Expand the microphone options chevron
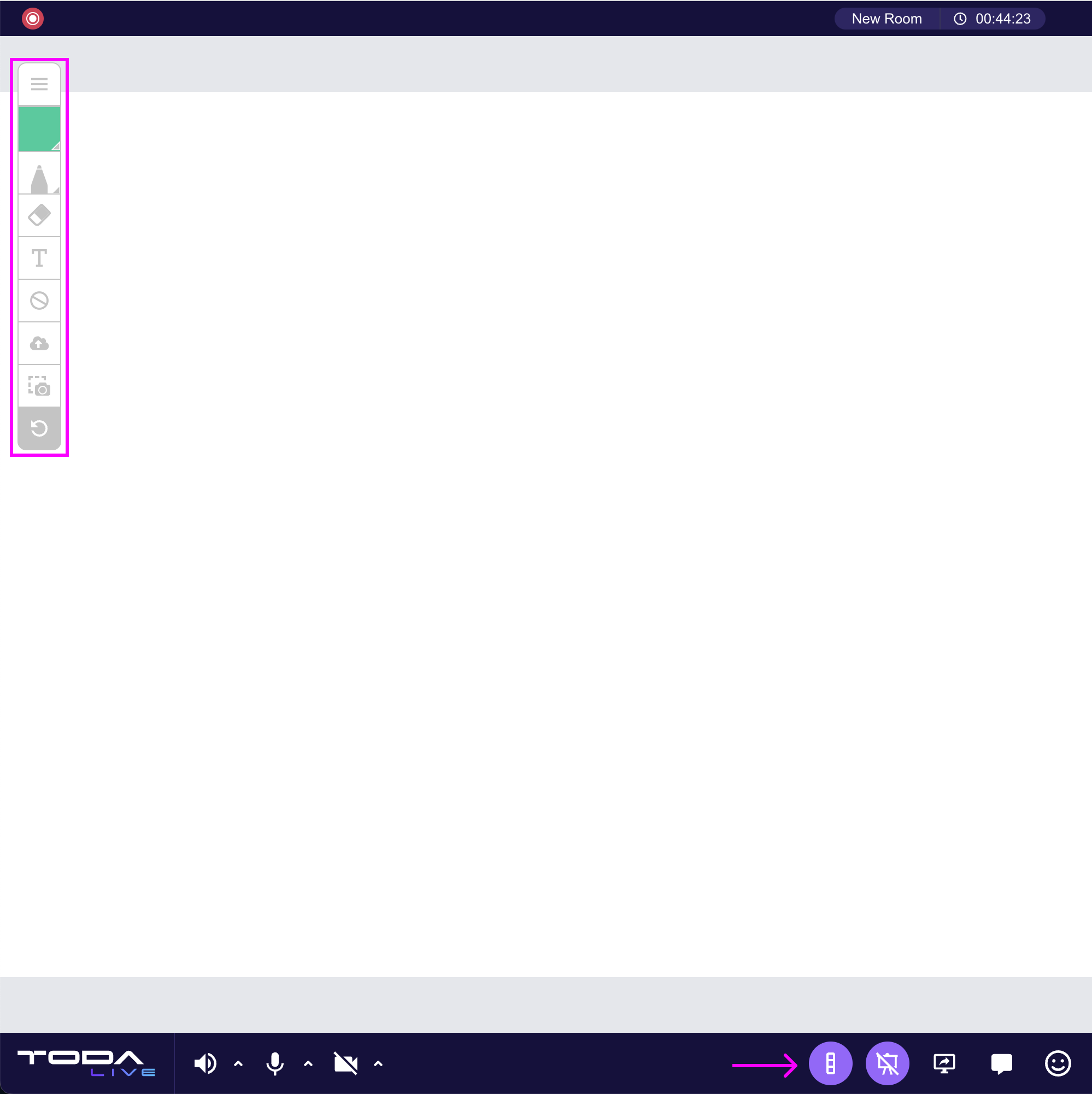 [x=308, y=1064]
